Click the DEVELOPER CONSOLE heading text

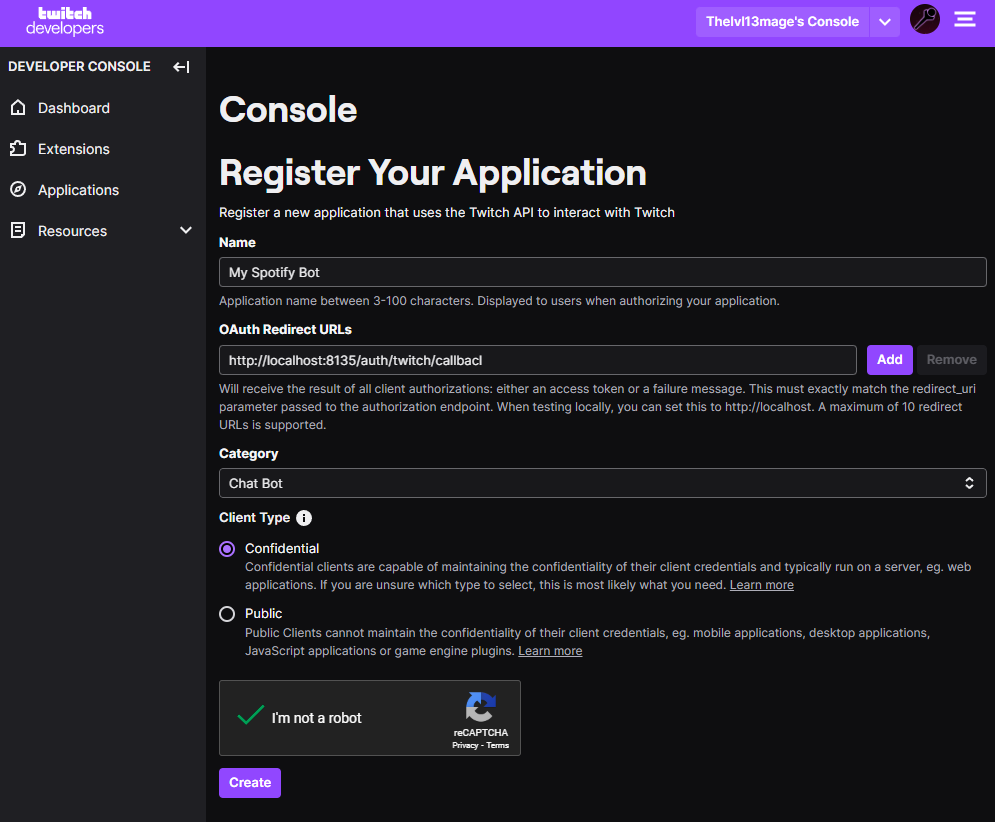point(79,67)
